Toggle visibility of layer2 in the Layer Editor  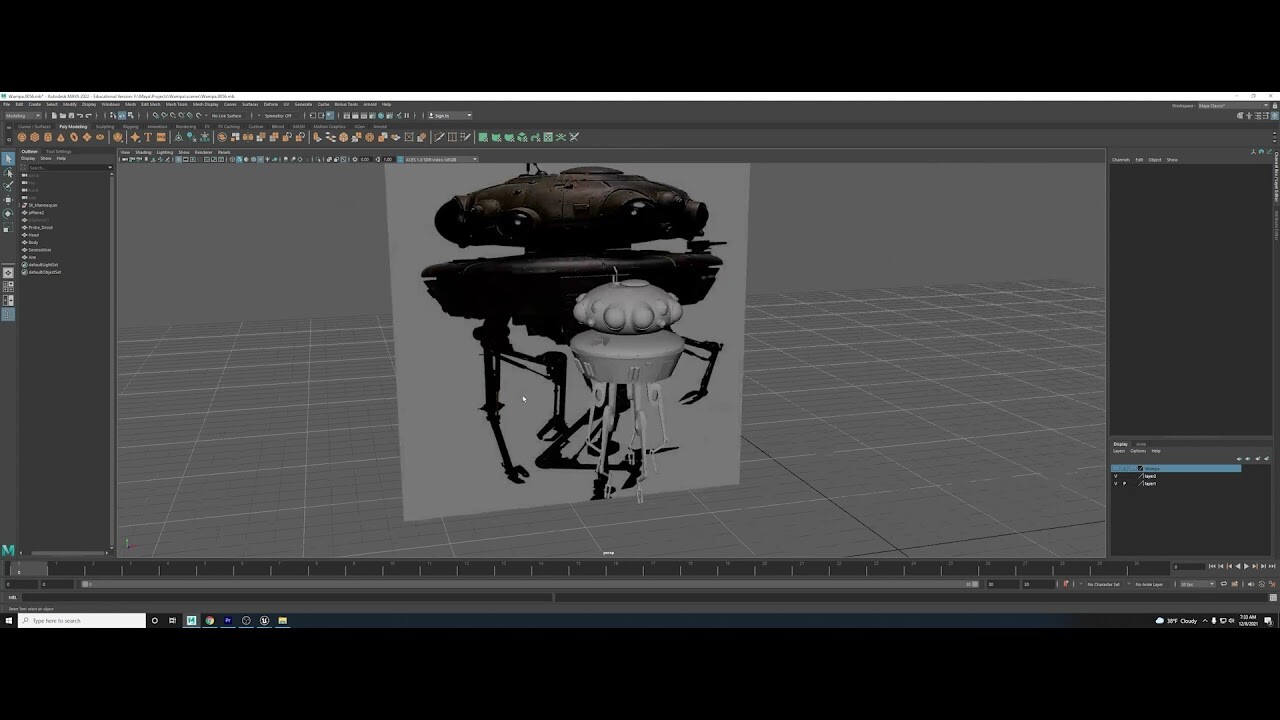[x=1115, y=476]
